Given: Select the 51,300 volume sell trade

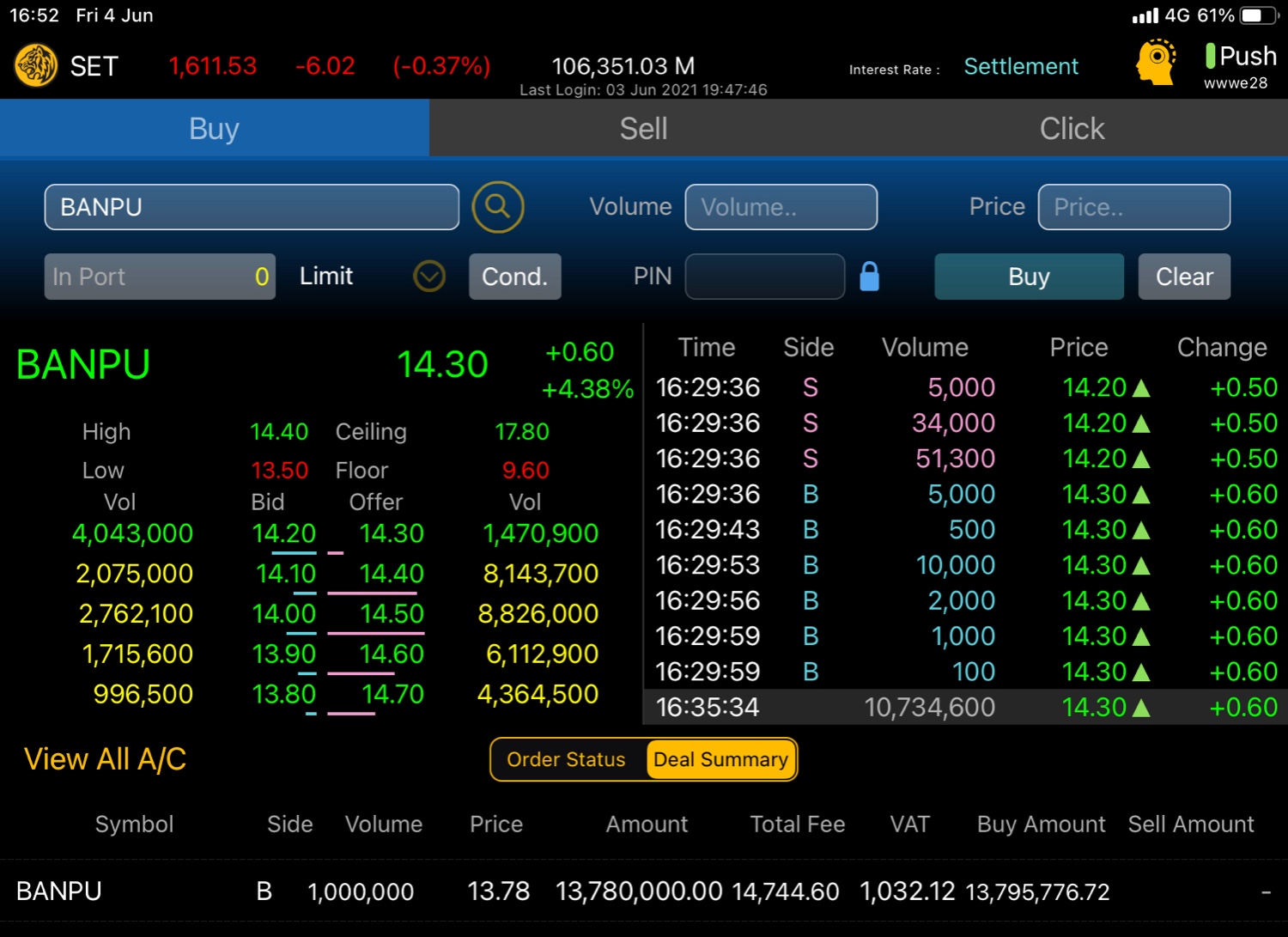Looking at the screenshot, I should pyautogui.click(x=966, y=459).
